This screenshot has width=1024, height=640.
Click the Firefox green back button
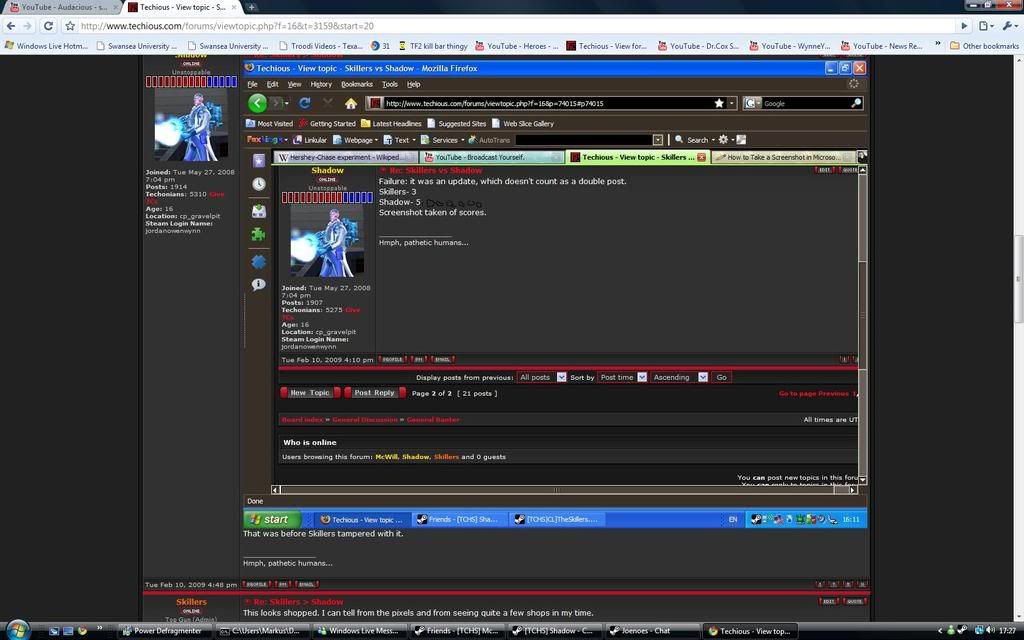pyautogui.click(x=257, y=103)
